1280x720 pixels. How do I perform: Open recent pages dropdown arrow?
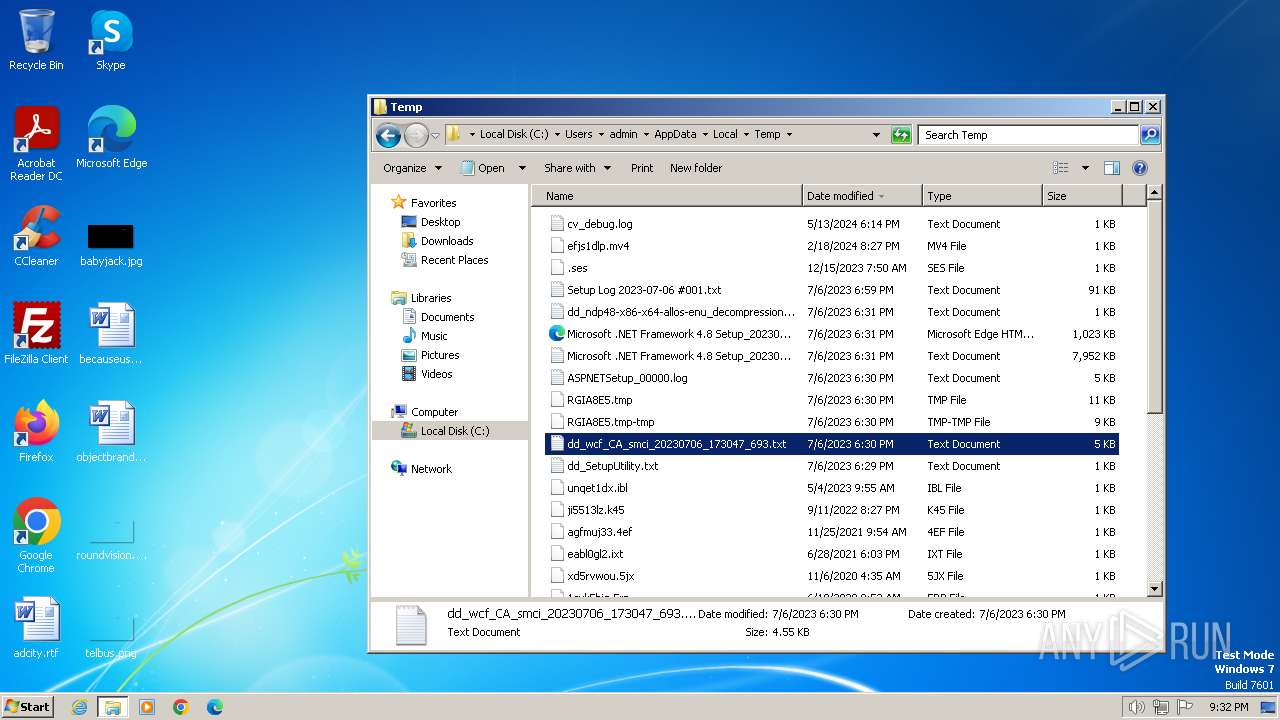(435, 135)
